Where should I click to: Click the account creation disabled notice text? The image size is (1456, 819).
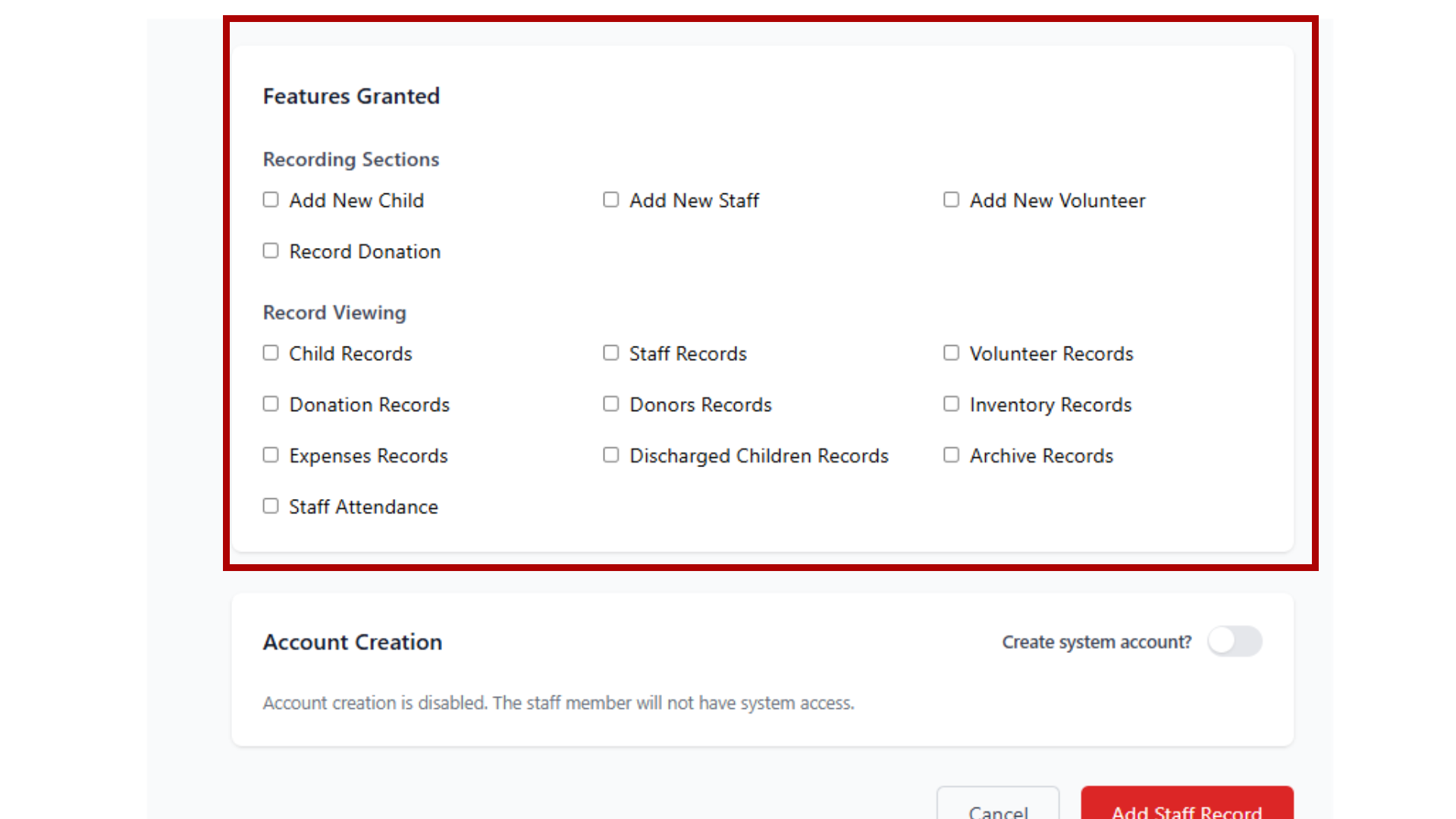[558, 703]
